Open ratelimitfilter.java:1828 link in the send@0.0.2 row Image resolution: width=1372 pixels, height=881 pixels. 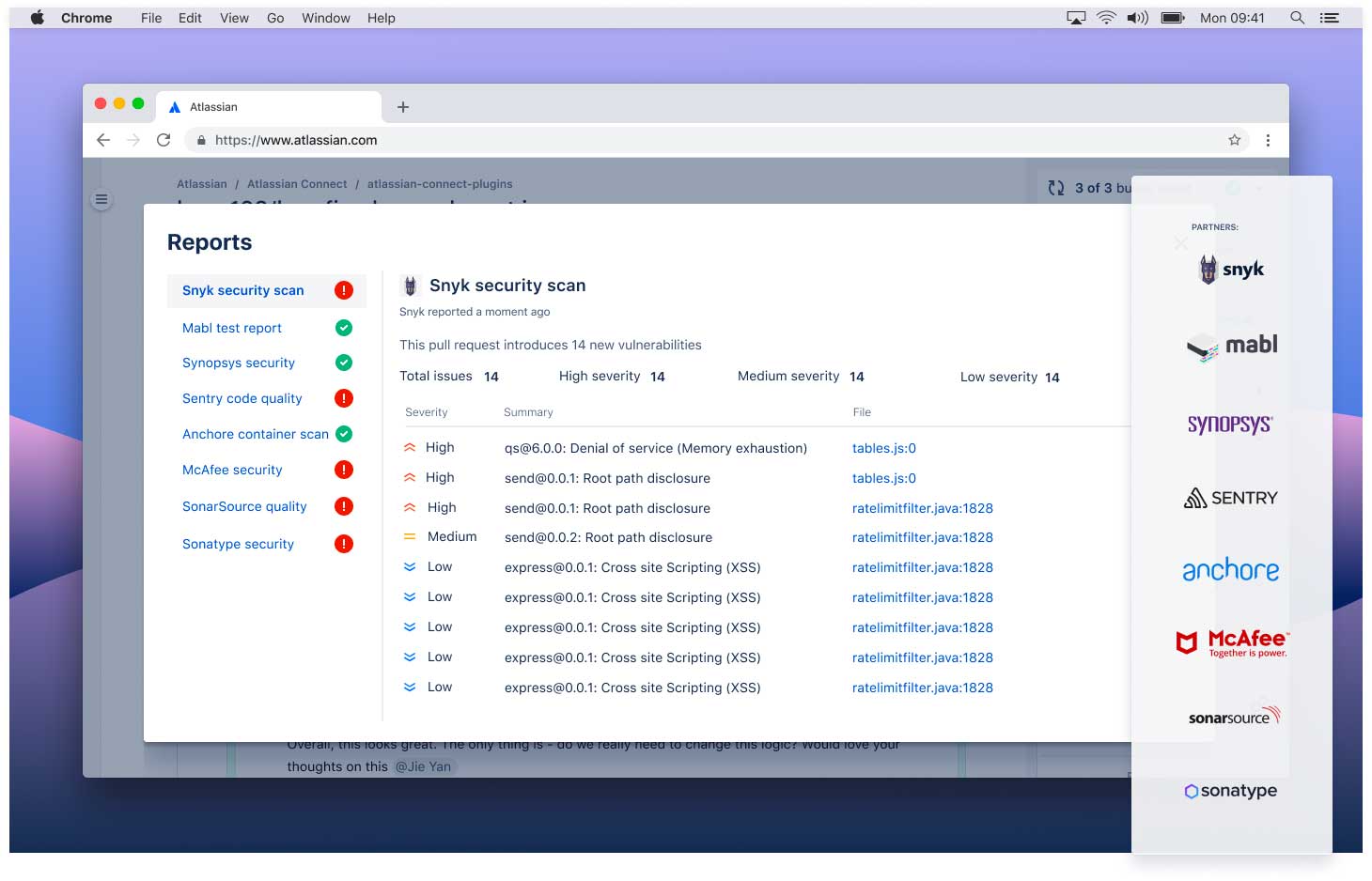(923, 537)
